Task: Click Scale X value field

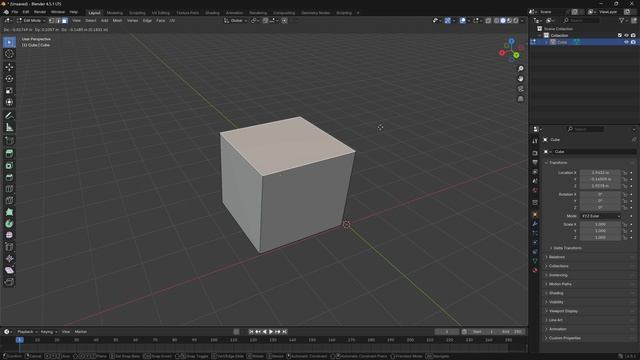Action: click(x=600, y=224)
